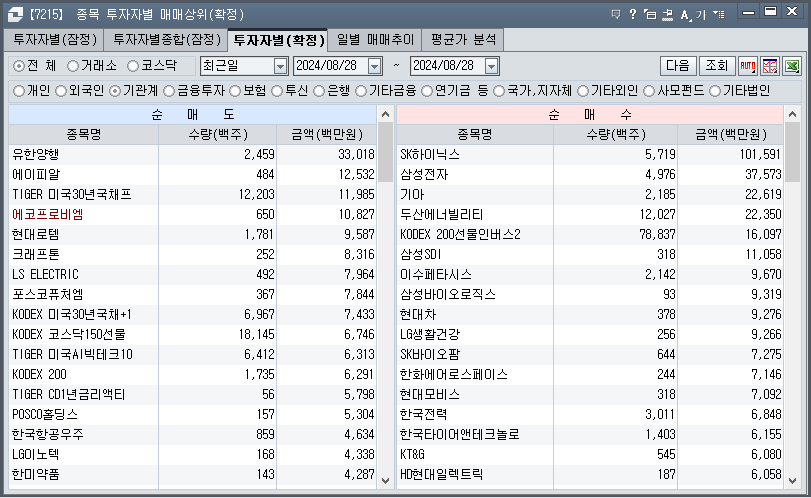Open the list menu icon in title bar
Screen dimensions: 811x498
pos(718,14)
